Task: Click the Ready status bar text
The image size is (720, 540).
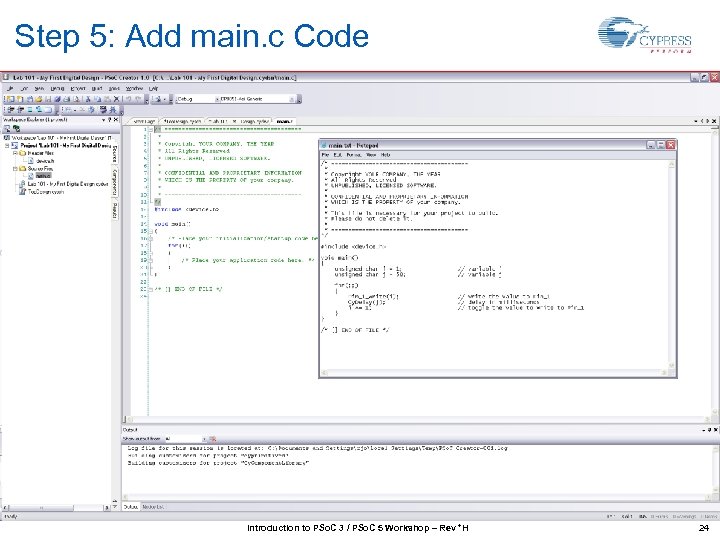Action: [11, 517]
